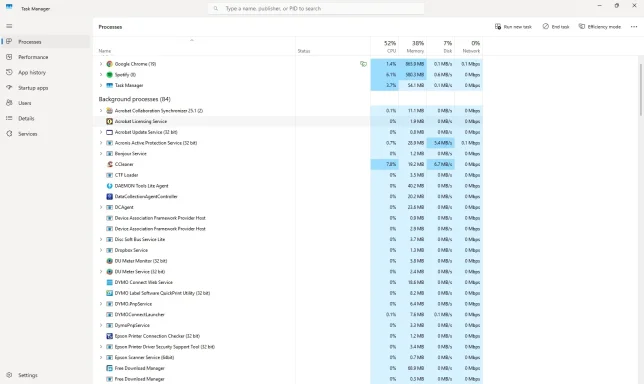Click the CTF Loader process icon
The image size is (644, 384).
[x=109, y=175]
